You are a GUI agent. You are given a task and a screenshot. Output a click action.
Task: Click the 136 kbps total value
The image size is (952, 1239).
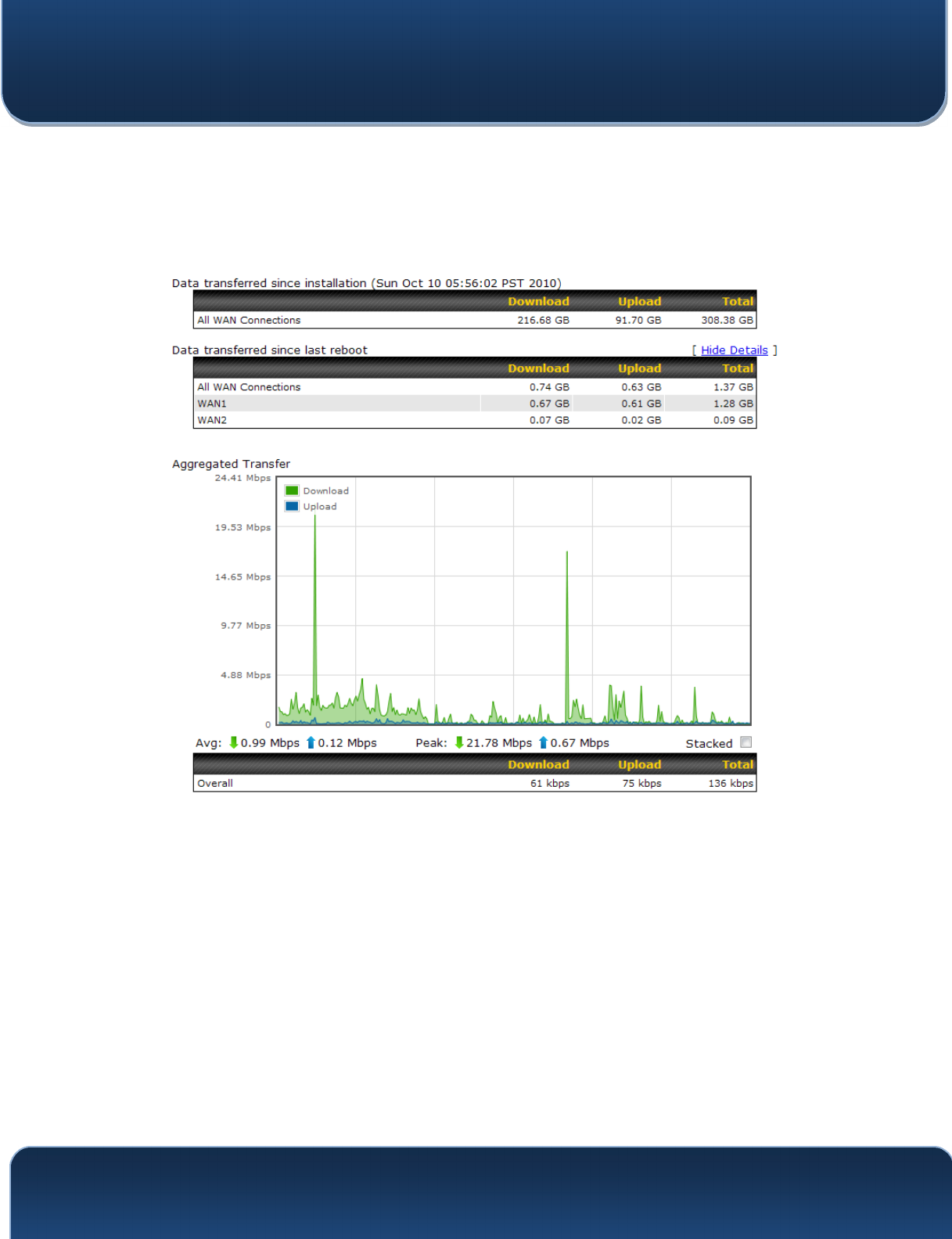[x=731, y=783]
